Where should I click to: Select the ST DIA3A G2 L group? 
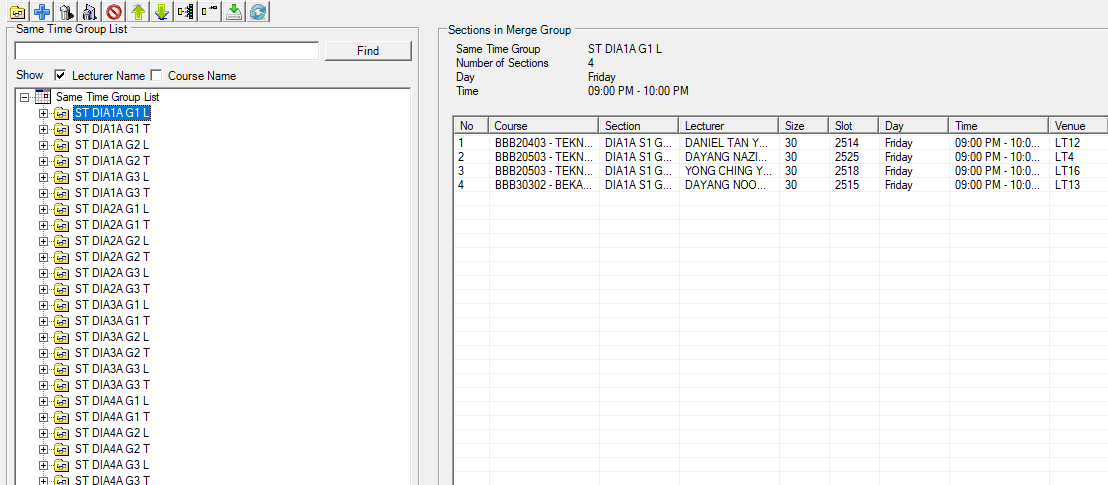coord(112,337)
